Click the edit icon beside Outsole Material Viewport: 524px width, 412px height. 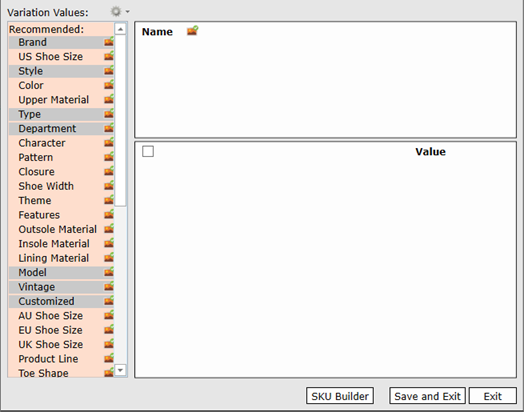[x=109, y=229]
